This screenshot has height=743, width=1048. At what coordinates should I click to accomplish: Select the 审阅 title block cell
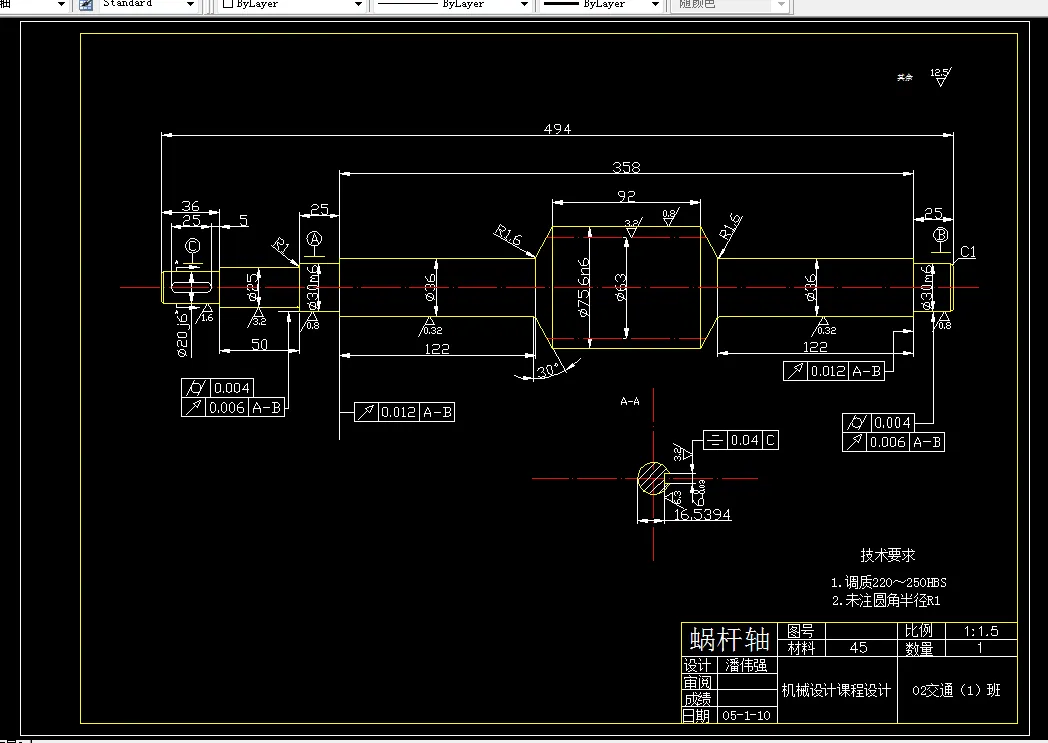(697, 682)
